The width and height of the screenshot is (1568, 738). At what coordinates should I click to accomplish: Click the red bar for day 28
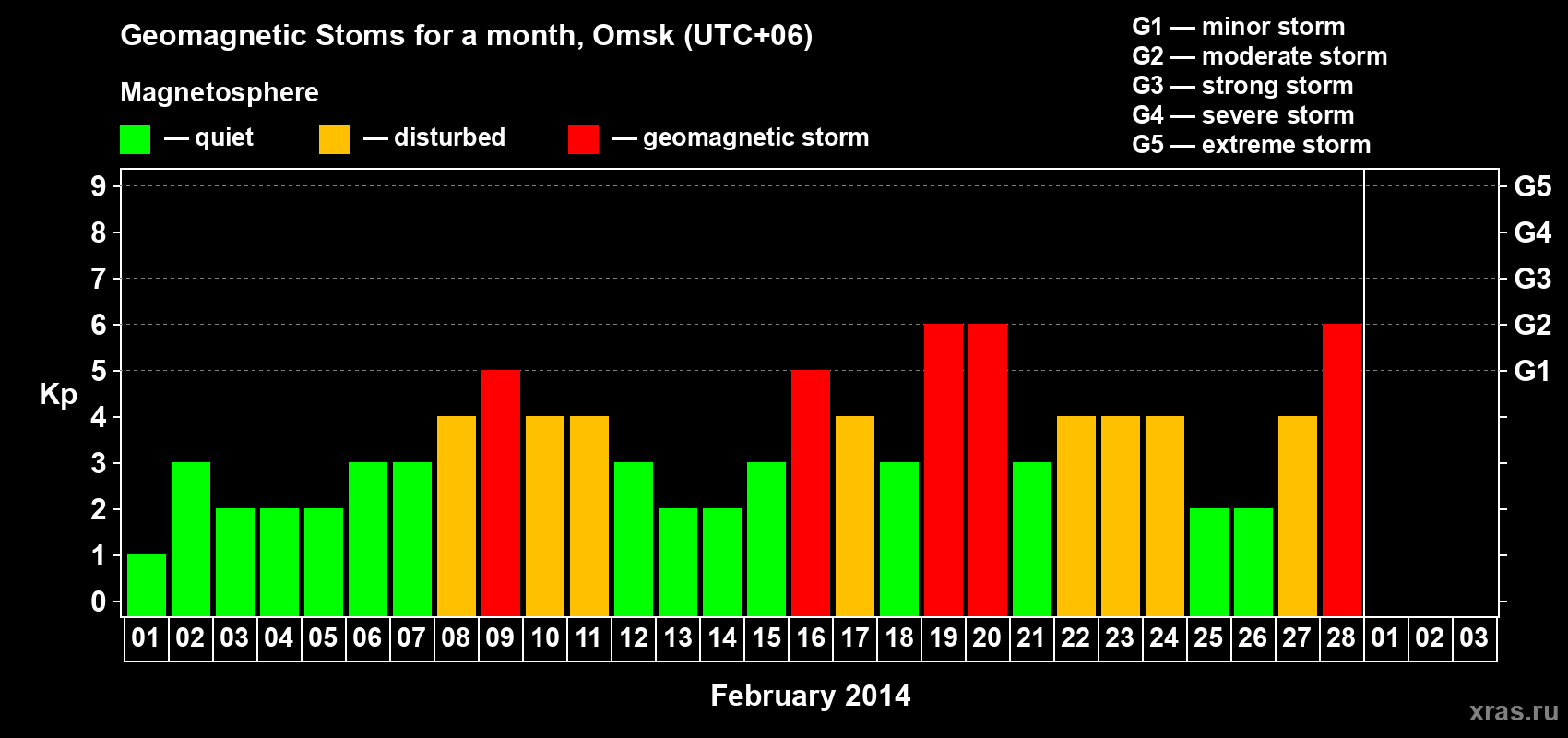(x=1342, y=470)
